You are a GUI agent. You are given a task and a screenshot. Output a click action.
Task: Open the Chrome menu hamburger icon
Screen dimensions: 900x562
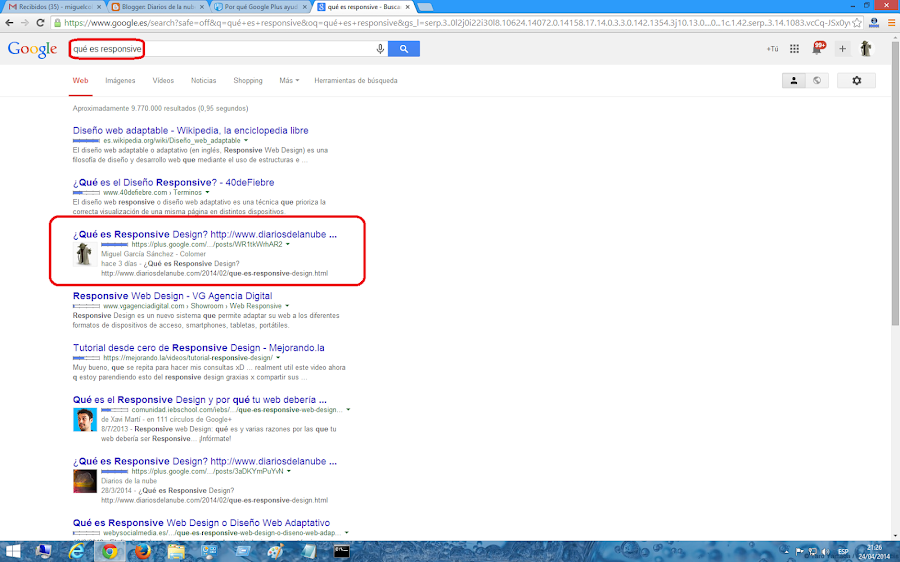pyautogui.click(x=891, y=23)
